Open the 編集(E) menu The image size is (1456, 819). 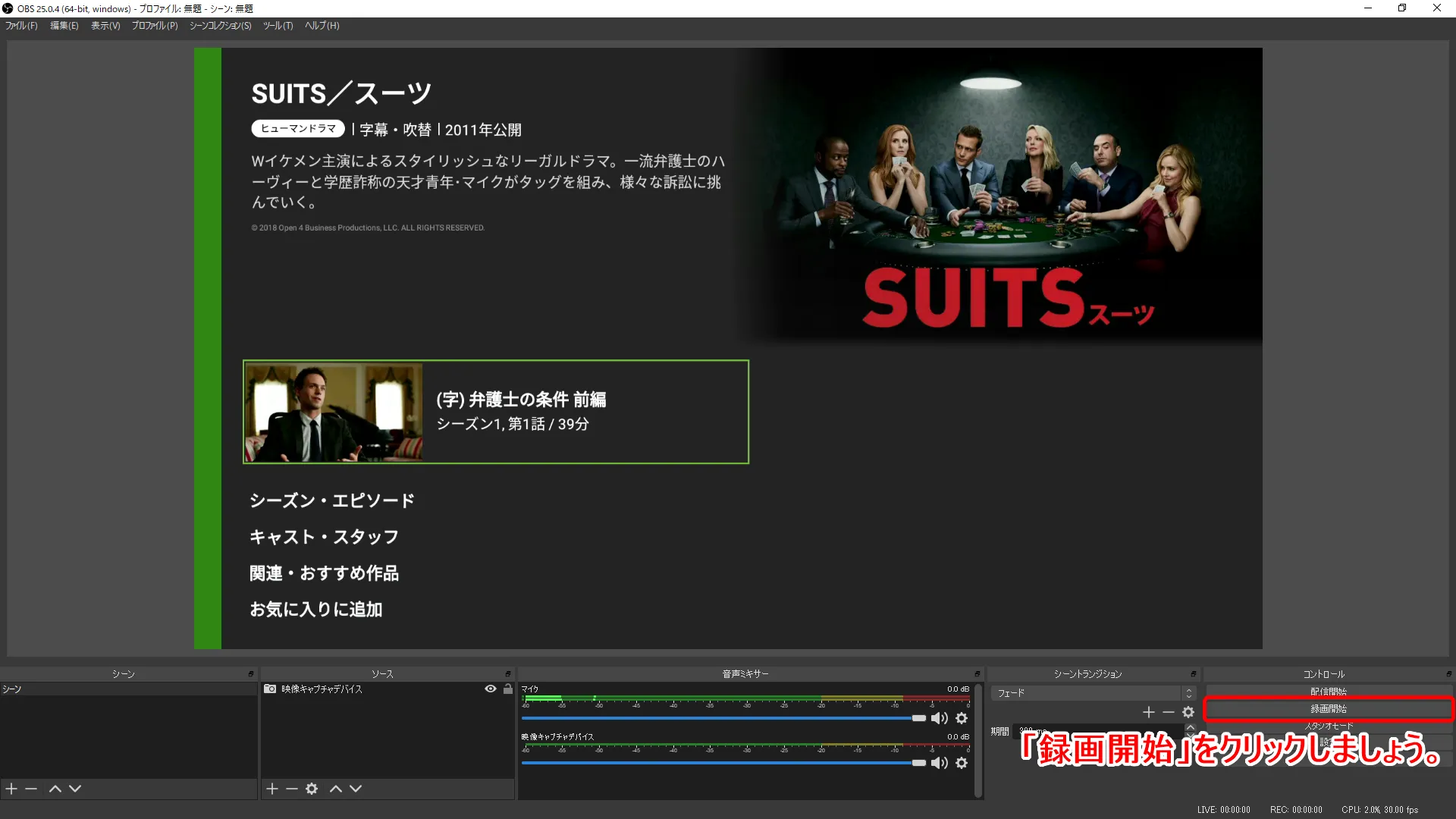[x=64, y=26]
